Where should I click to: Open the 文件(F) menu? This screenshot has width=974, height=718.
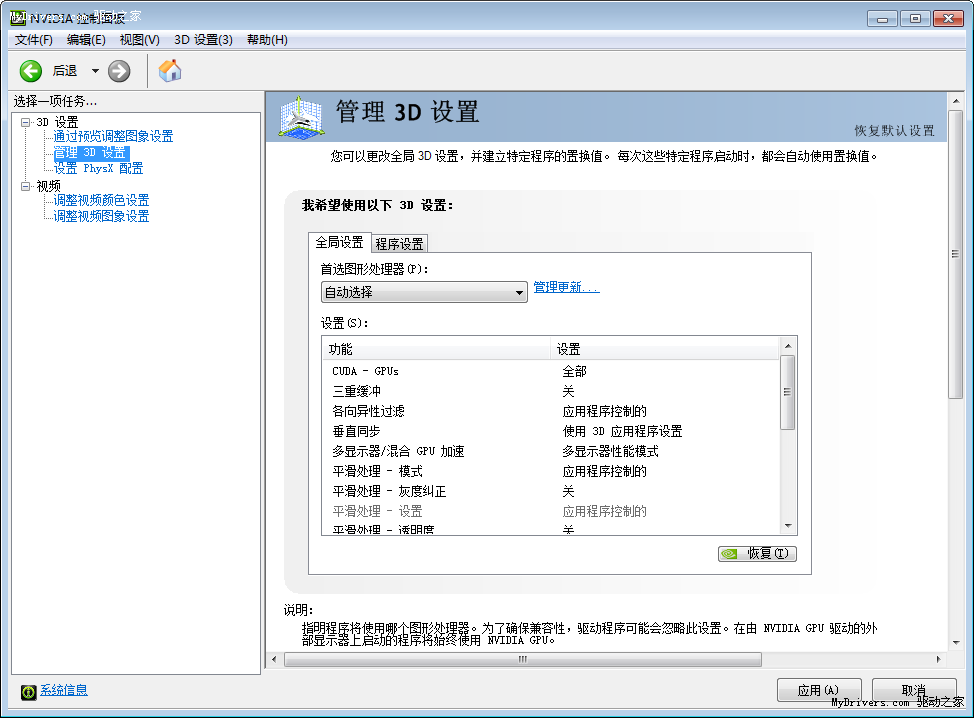click(x=34, y=39)
